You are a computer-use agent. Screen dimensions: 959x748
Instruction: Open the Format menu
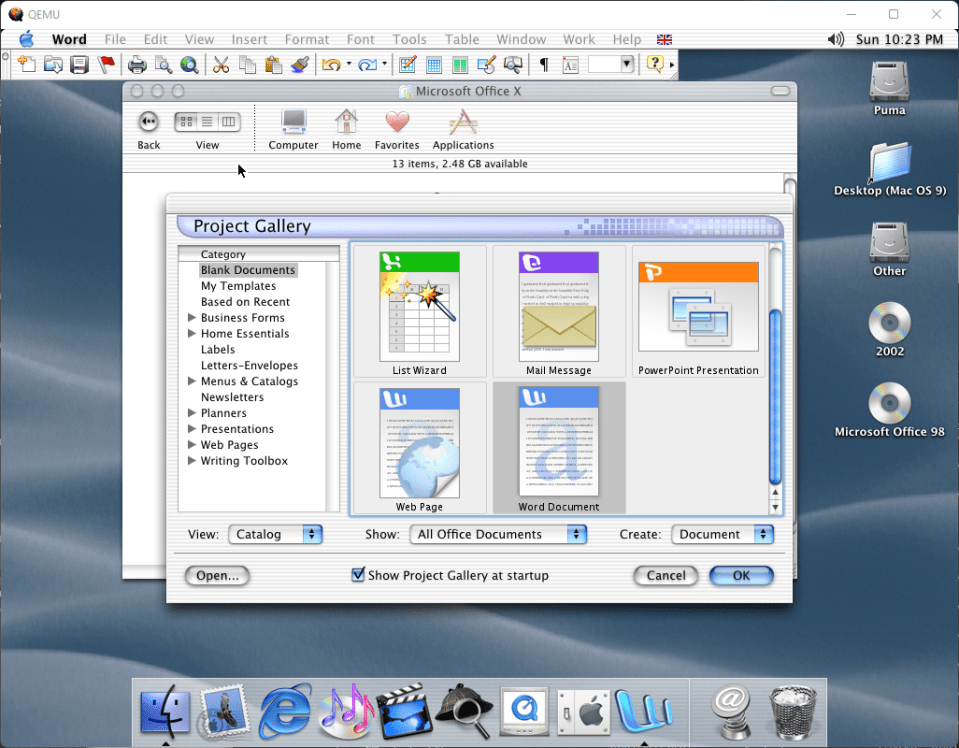(x=306, y=39)
